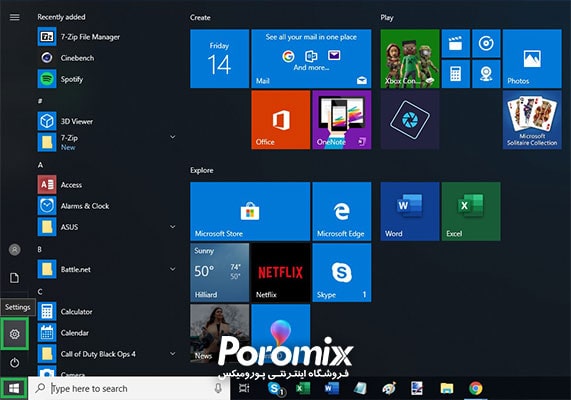Screen dimensions: 571x400
Task: Open Calculator in app list
Action: 65,311
